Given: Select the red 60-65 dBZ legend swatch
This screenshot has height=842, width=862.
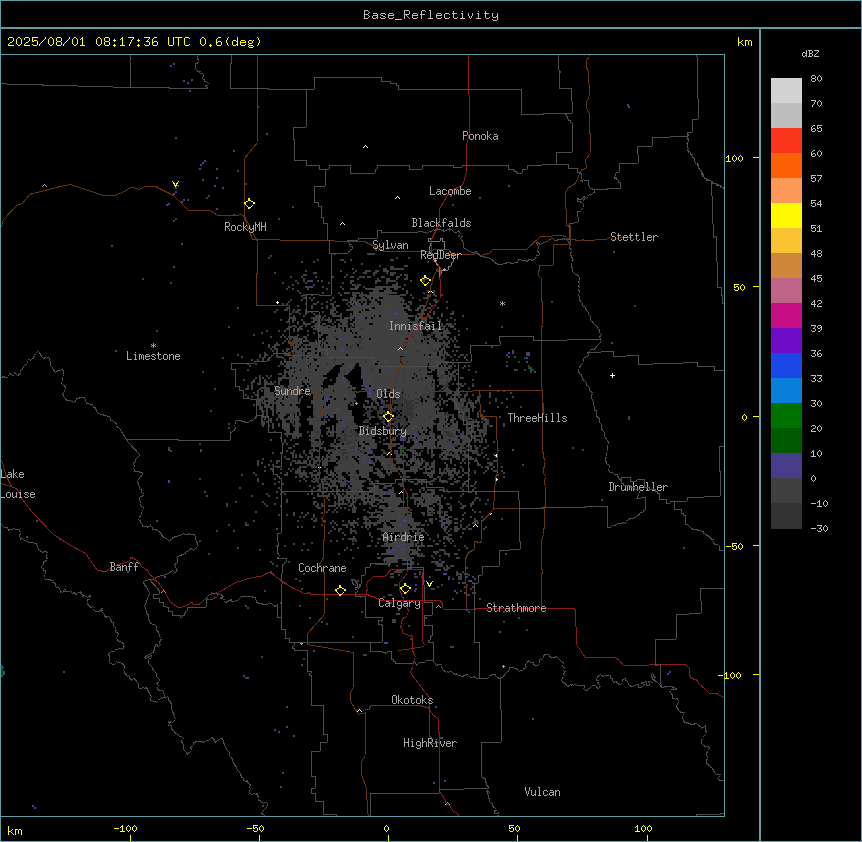Looking at the screenshot, I should coord(786,140).
